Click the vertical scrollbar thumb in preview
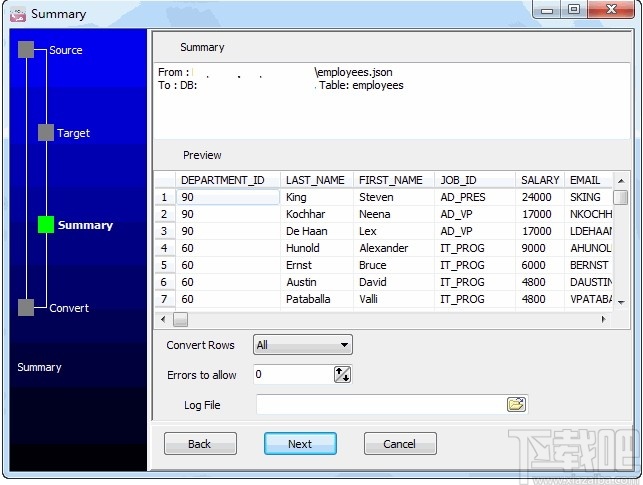The image size is (643, 485). (x=621, y=197)
